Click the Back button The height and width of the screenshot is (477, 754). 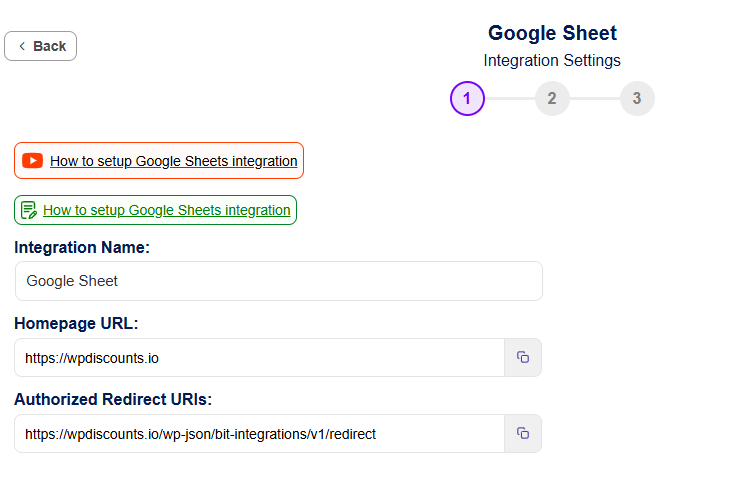pyautogui.click(x=40, y=46)
